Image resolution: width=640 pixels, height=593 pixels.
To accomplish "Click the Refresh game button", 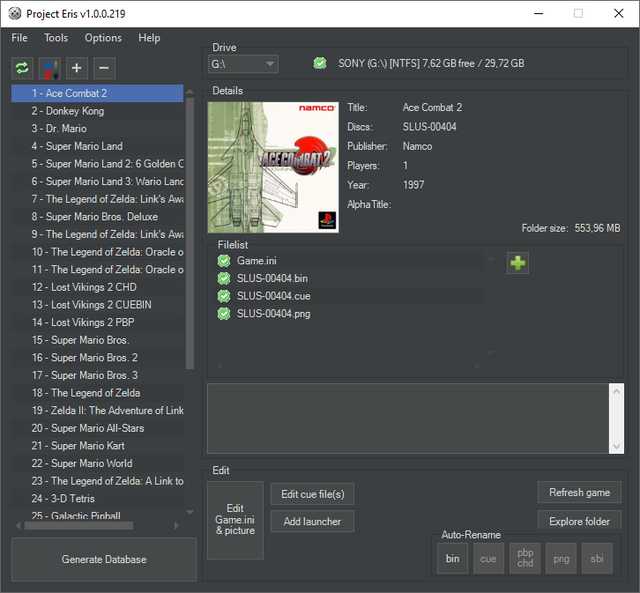I will point(580,492).
